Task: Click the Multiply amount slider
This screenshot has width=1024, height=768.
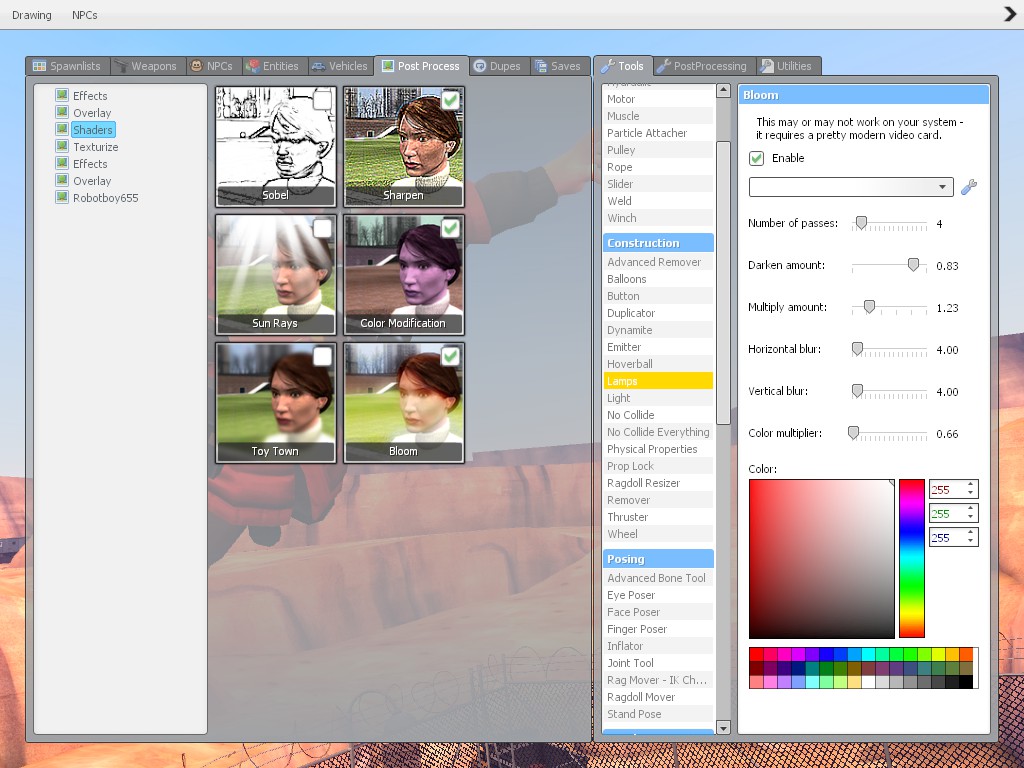Action: coord(889,308)
